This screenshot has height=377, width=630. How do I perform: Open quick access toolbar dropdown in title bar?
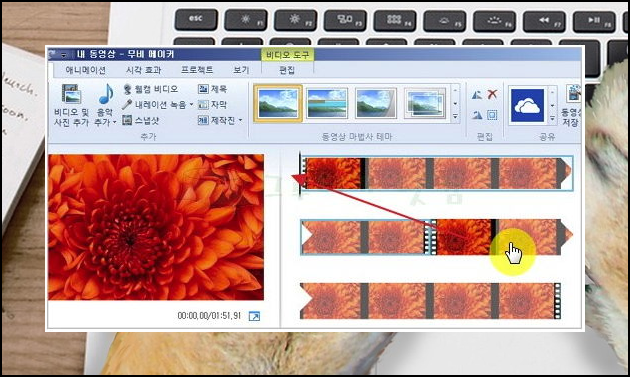click(x=64, y=55)
